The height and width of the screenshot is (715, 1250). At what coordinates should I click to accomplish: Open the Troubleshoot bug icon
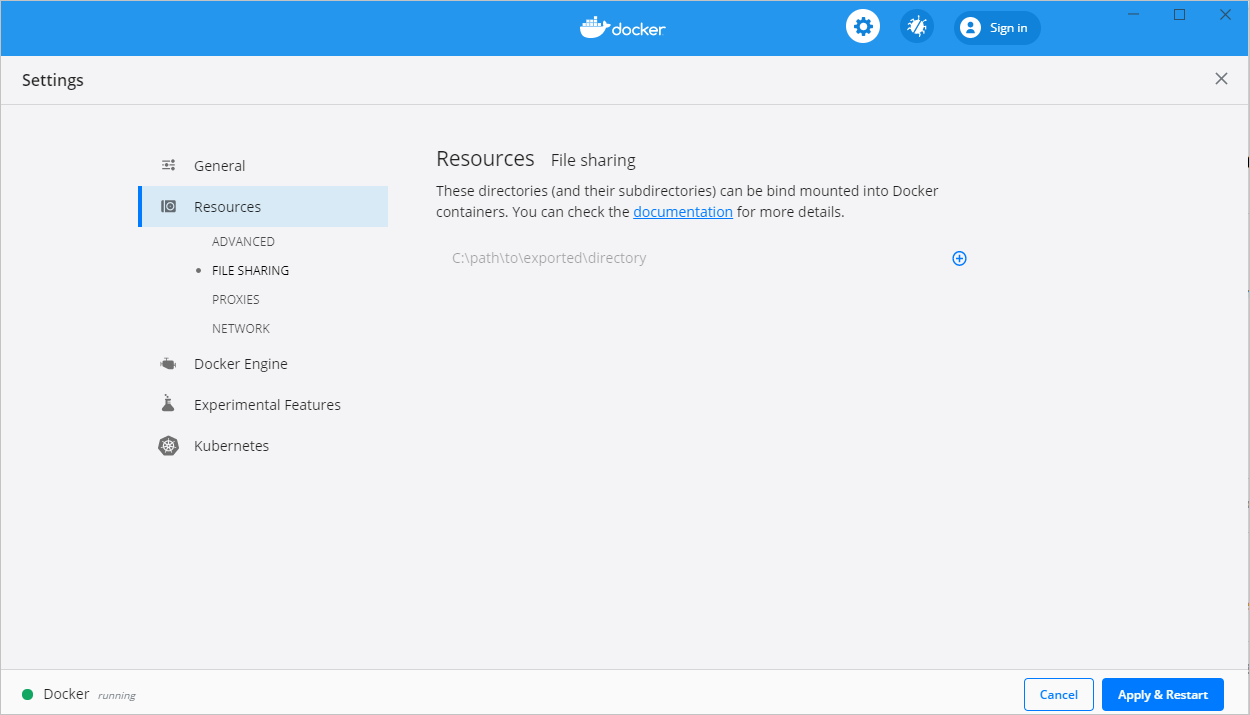[917, 26]
